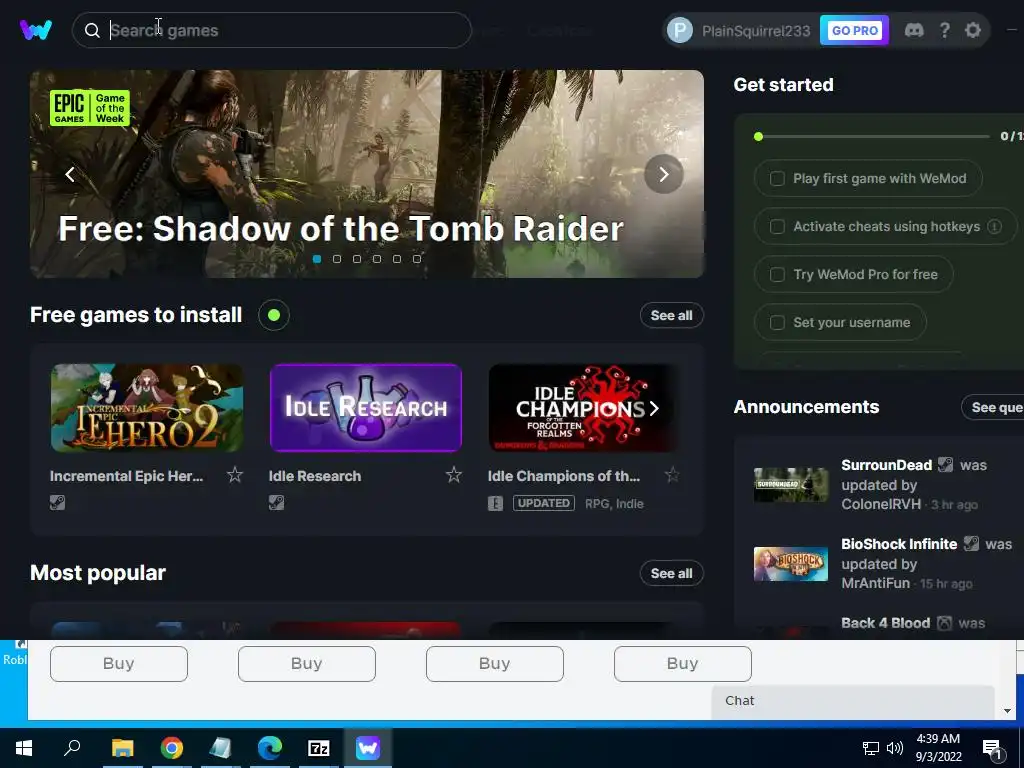Open File Explorer from taskbar

click(122, 748)
